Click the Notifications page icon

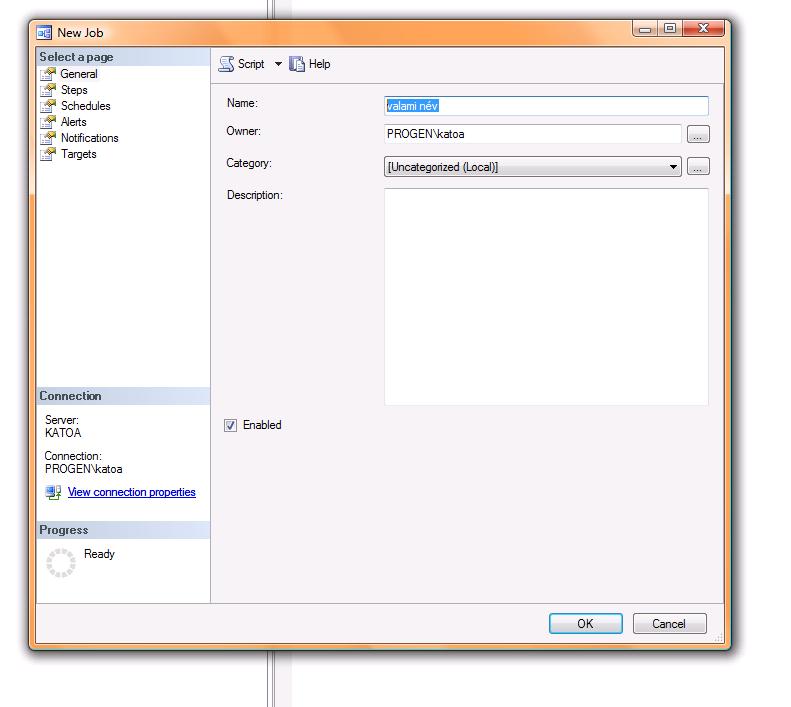click(48, 138)
